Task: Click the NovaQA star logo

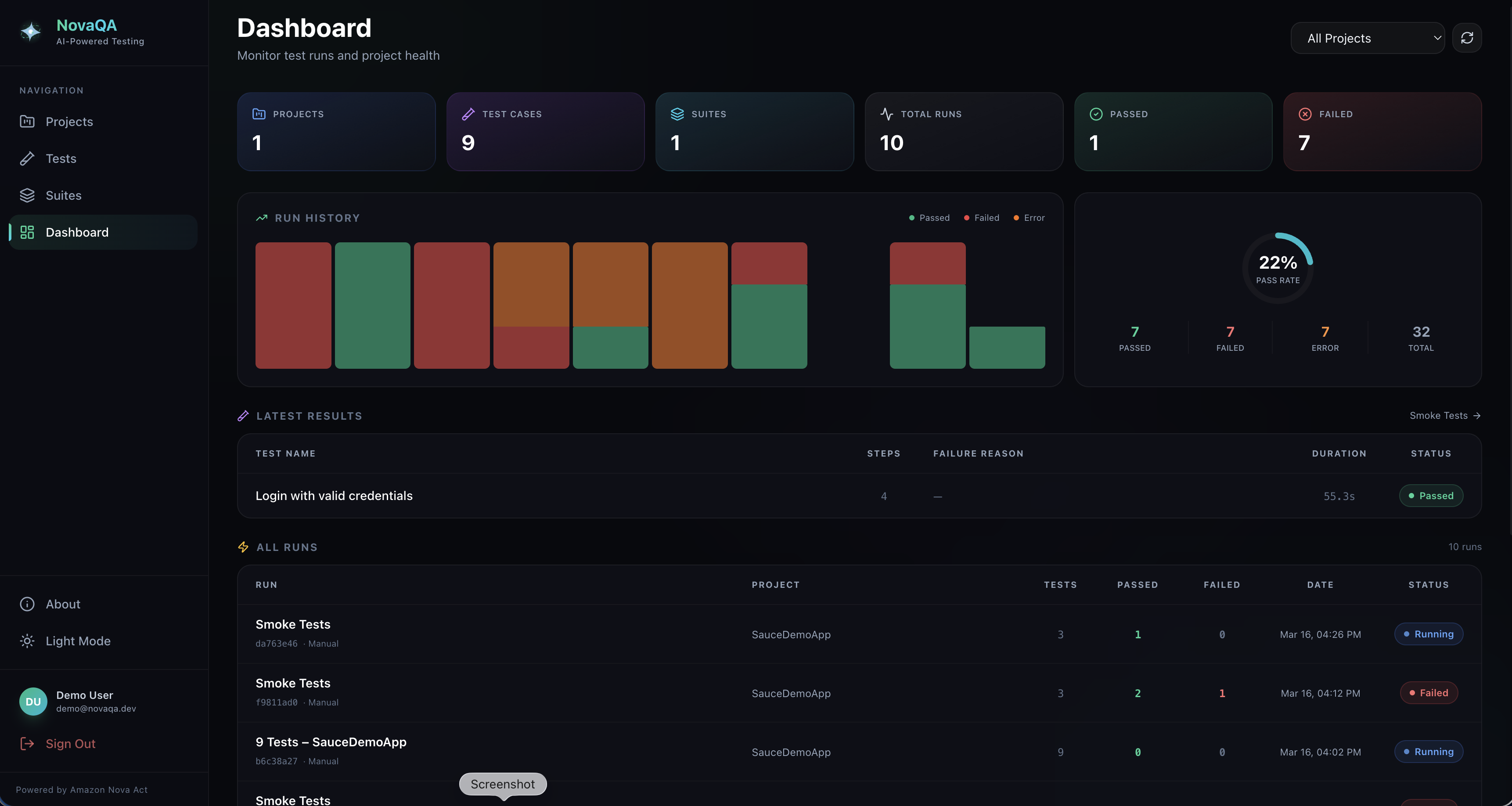Action: 31,32
